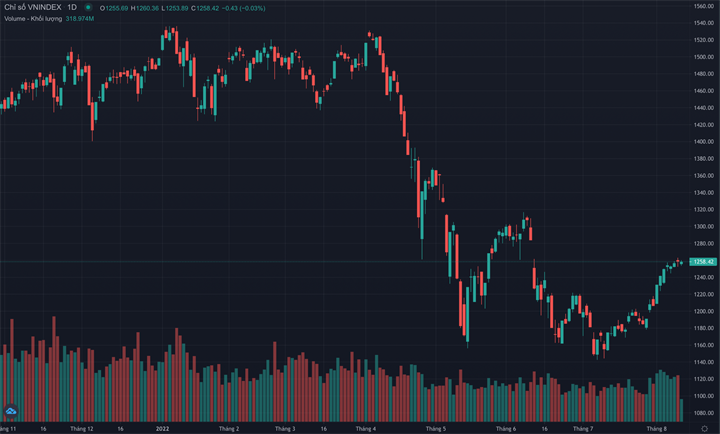Click the 'Tháng 4' time axis label
Image resolution: width=720 pixels, height=434 pixels.
[x=366, y=428]
